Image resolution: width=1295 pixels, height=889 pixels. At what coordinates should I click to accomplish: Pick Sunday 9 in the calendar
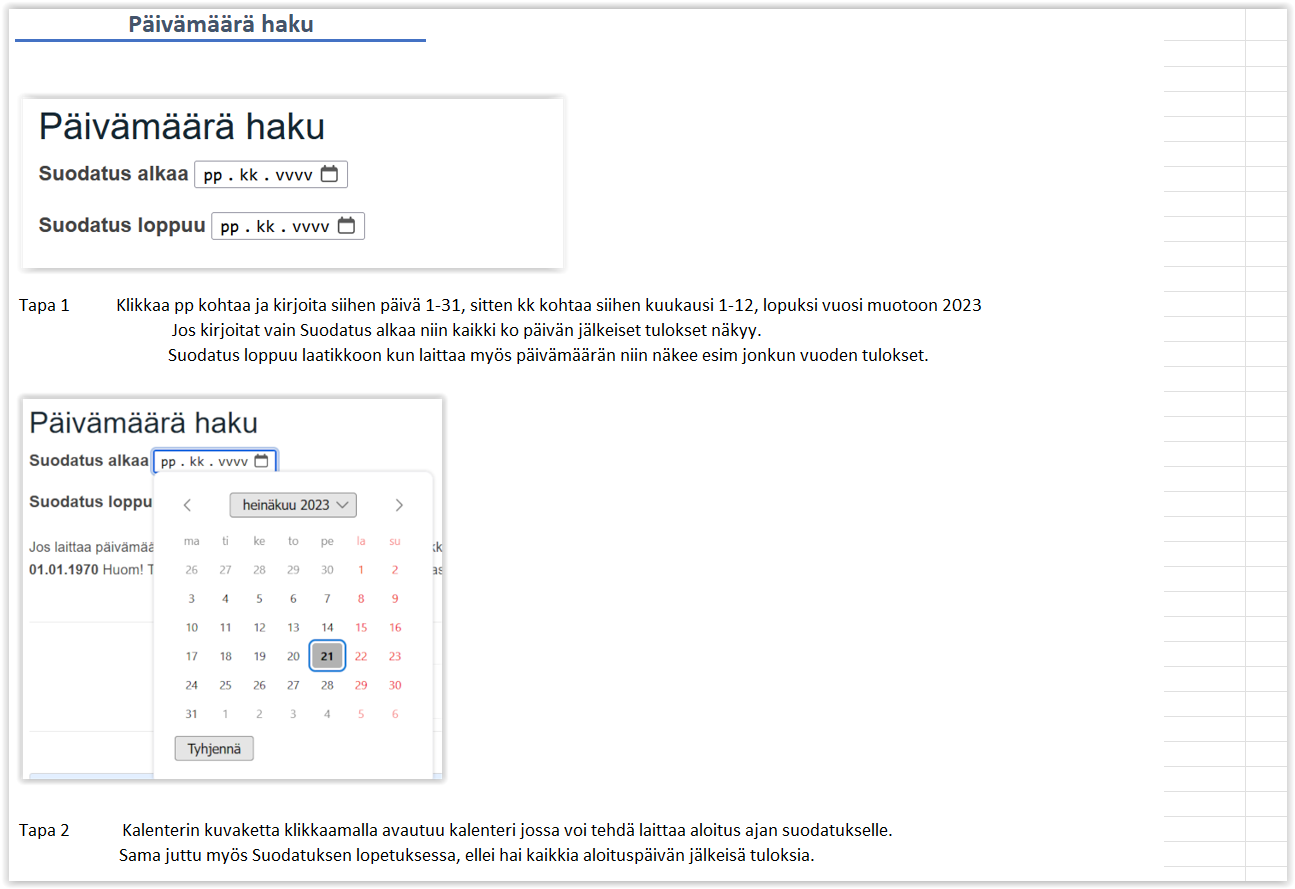(x=395, y=599)
